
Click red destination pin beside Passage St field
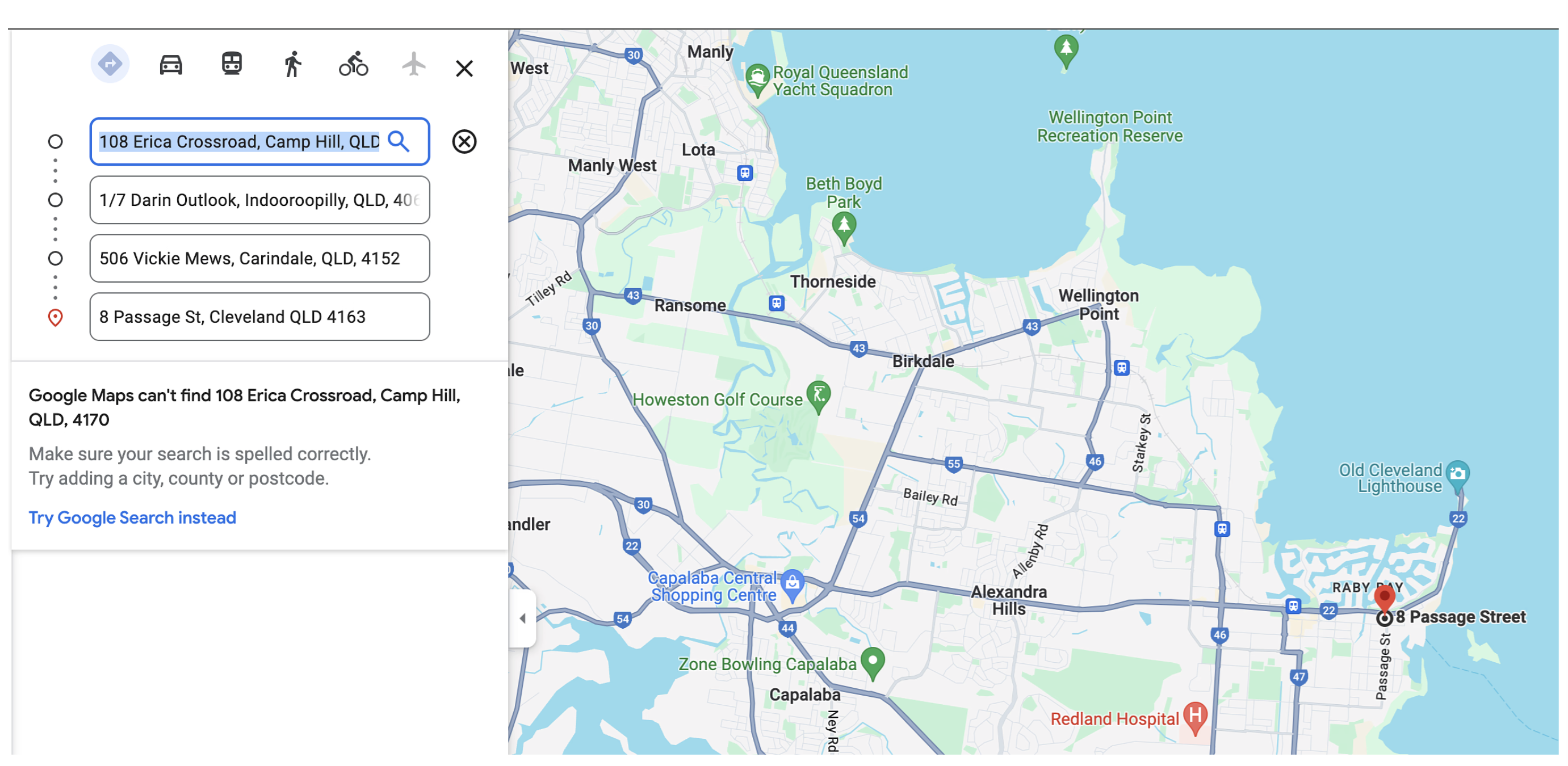(x=54, y=317)
